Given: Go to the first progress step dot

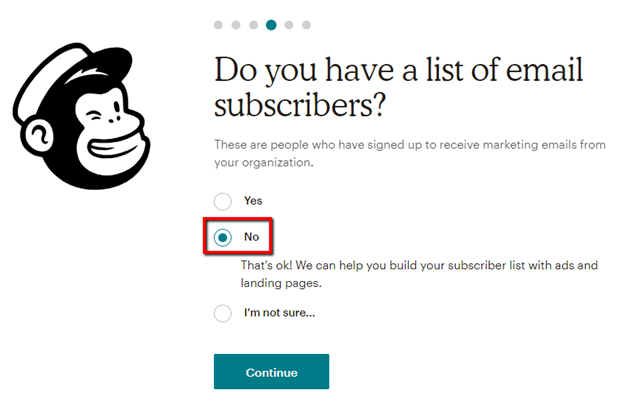Looking at the screenshot, I should click(x=219, y=24).
